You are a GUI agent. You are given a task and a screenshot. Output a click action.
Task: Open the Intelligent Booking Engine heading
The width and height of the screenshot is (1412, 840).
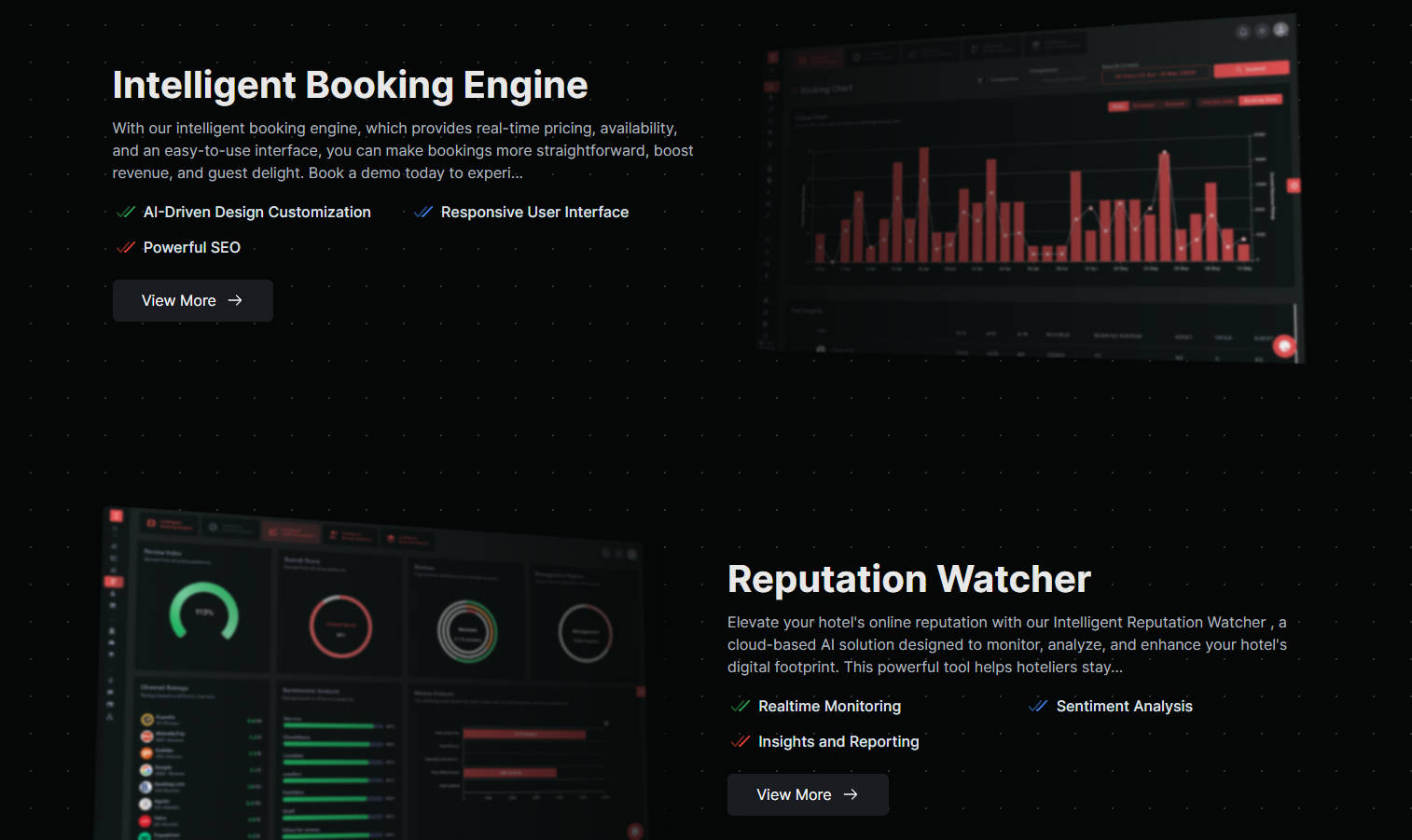(350, 85)
